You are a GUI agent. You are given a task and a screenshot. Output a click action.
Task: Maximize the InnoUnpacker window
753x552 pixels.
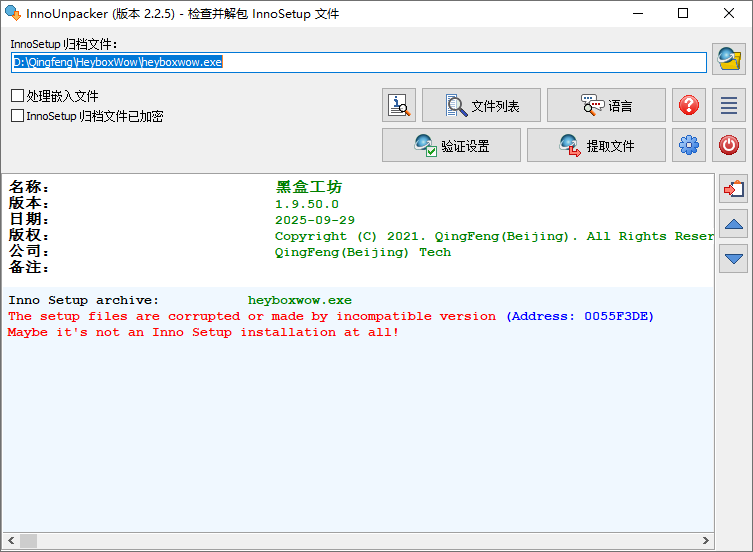pos(683,13)
